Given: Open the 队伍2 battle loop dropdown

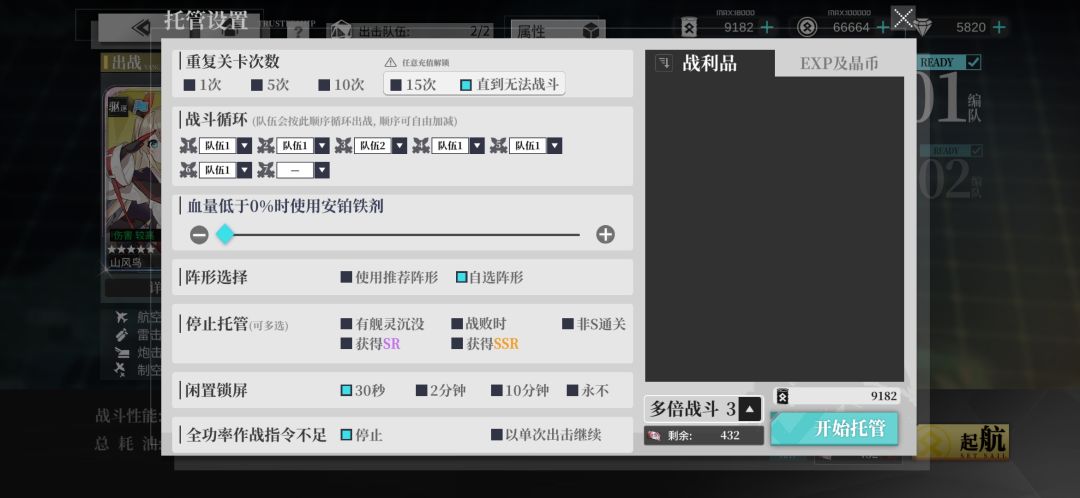Looking at the screenshot, I should pyautogui.click(x=399, y=146).
